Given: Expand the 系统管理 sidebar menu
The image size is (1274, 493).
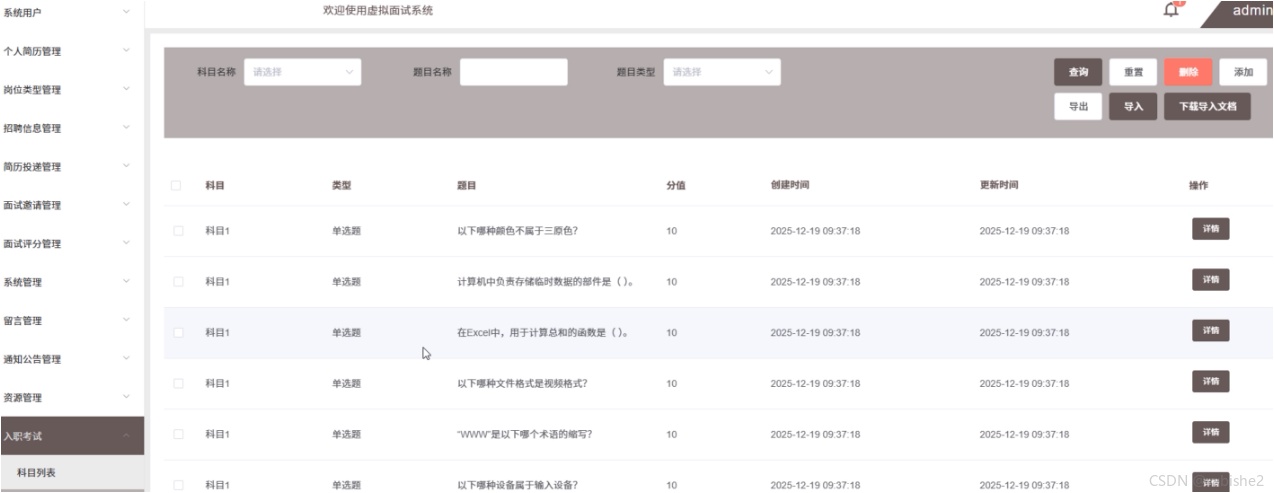Looking at the screenshot, I should click(x=72, y=282).
